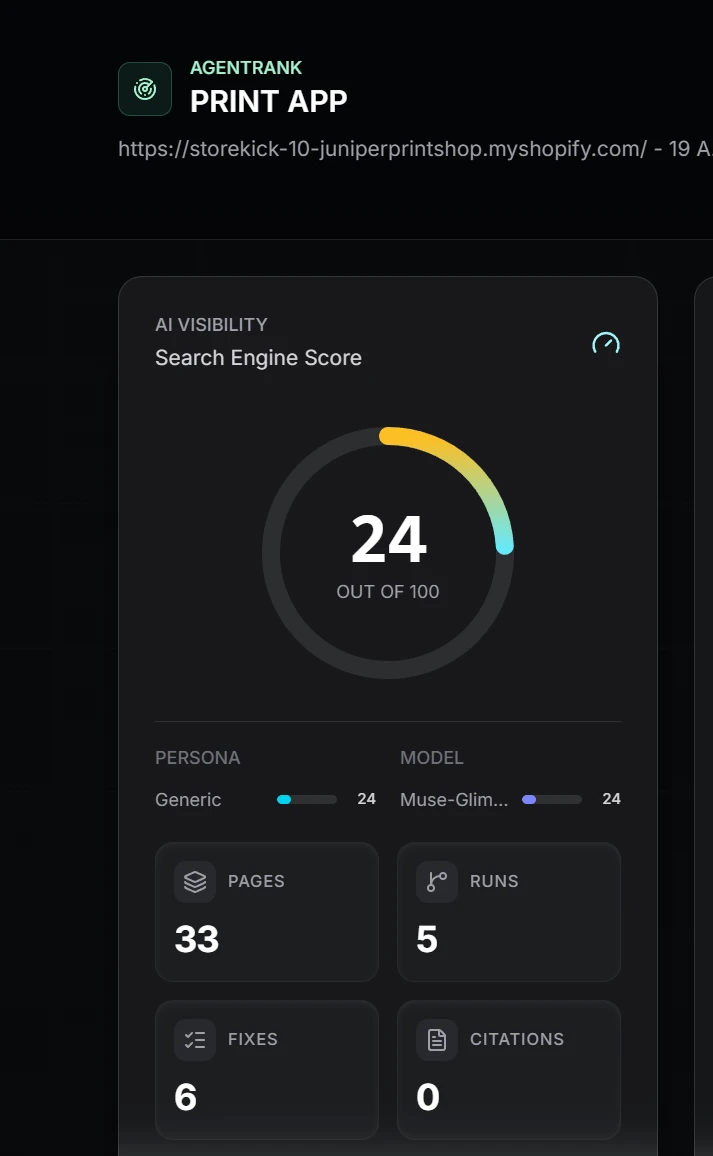
Task: Click the PERSONA column label
Action: tap(198, 758)
